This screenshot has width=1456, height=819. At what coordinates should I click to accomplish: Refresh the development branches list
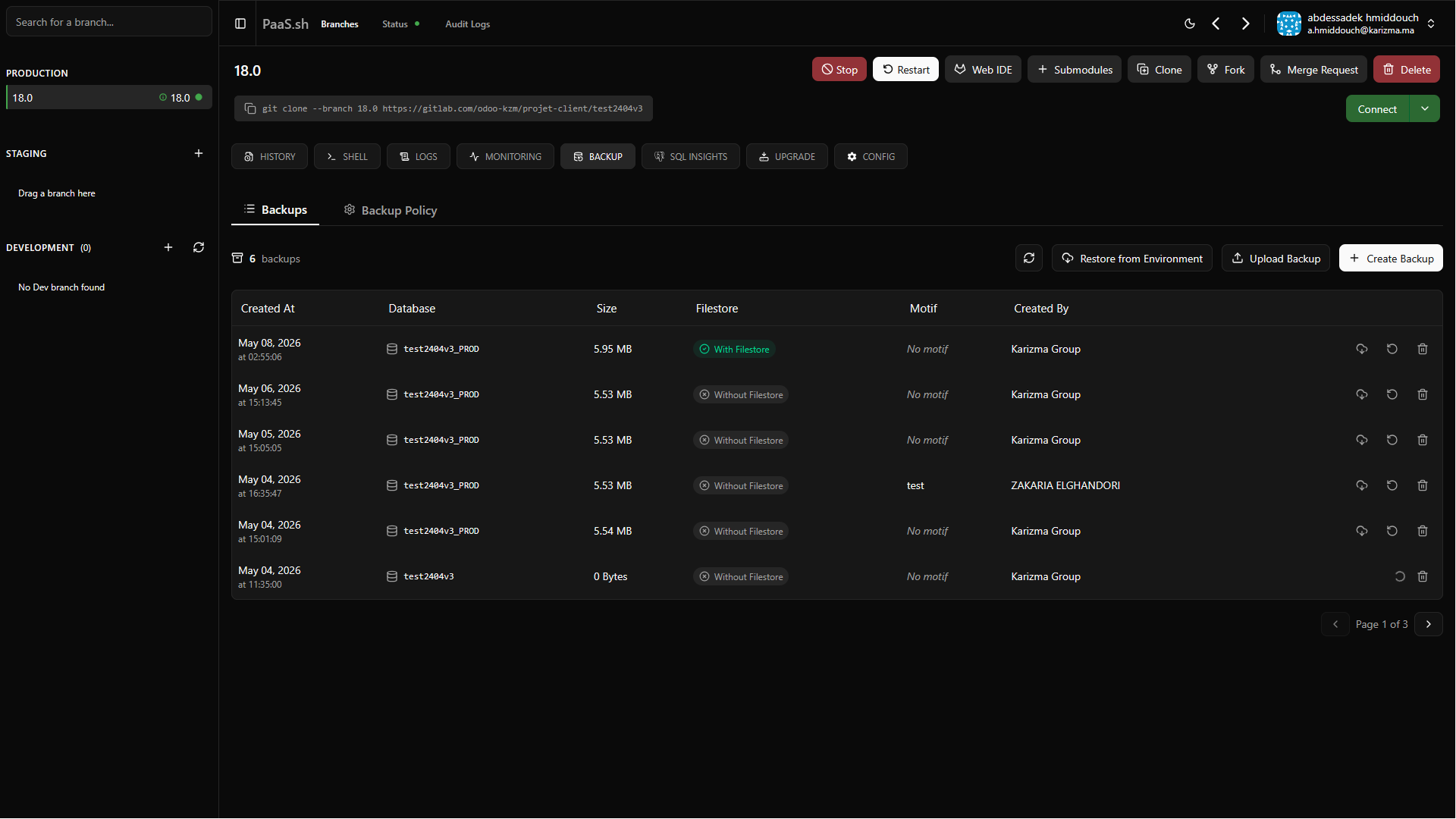click(199, 247)
